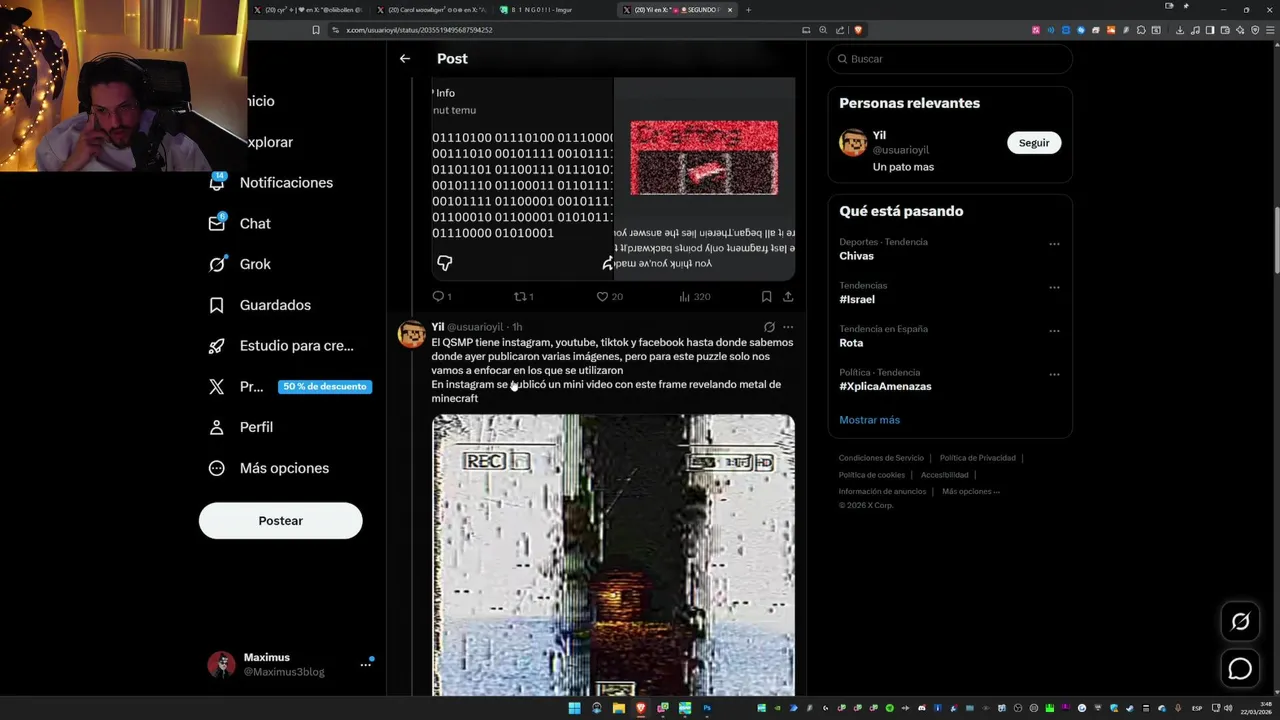Open Mostrar más under trends
The width and height of the screenshot is (1280, 720).
tap(869, 420)
